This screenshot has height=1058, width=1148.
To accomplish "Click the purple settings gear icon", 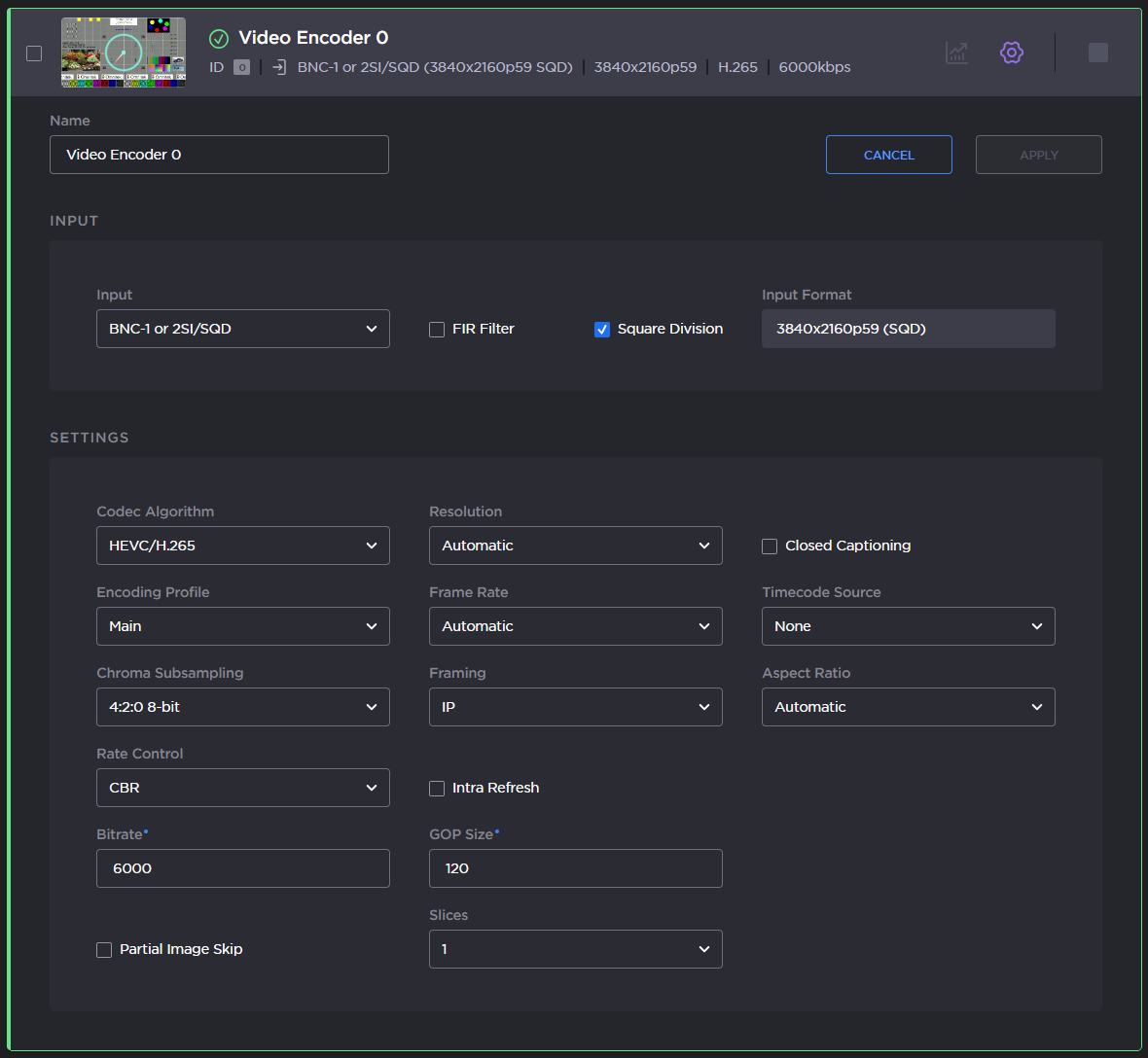I will [x=1012, y=53].
